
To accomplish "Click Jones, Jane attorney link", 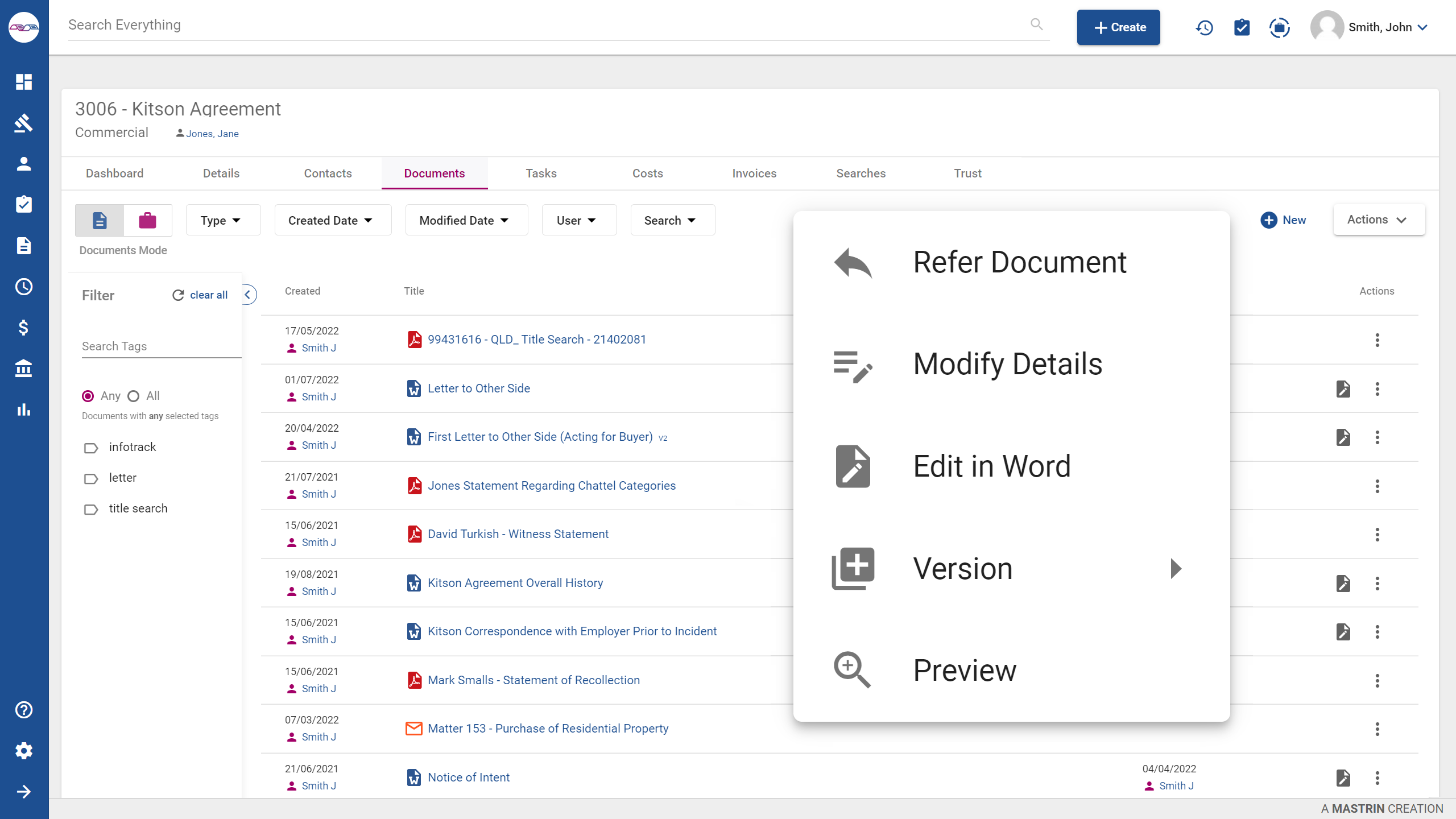I will [212, 133].
